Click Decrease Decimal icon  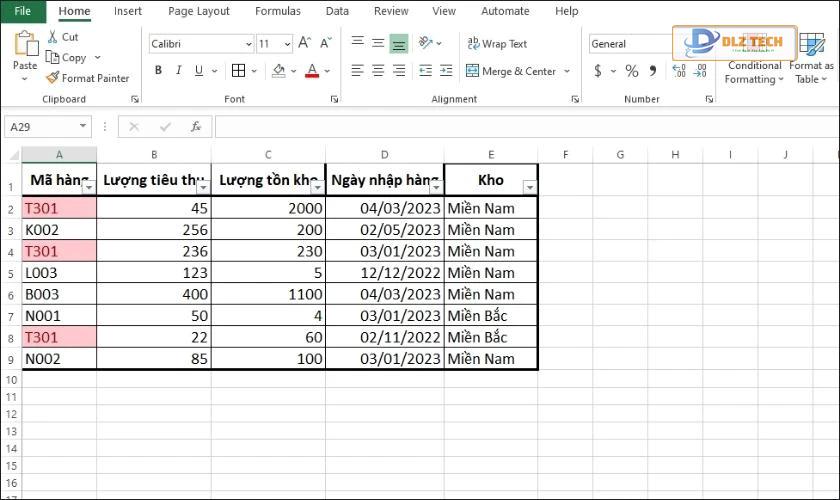(700, 70)
